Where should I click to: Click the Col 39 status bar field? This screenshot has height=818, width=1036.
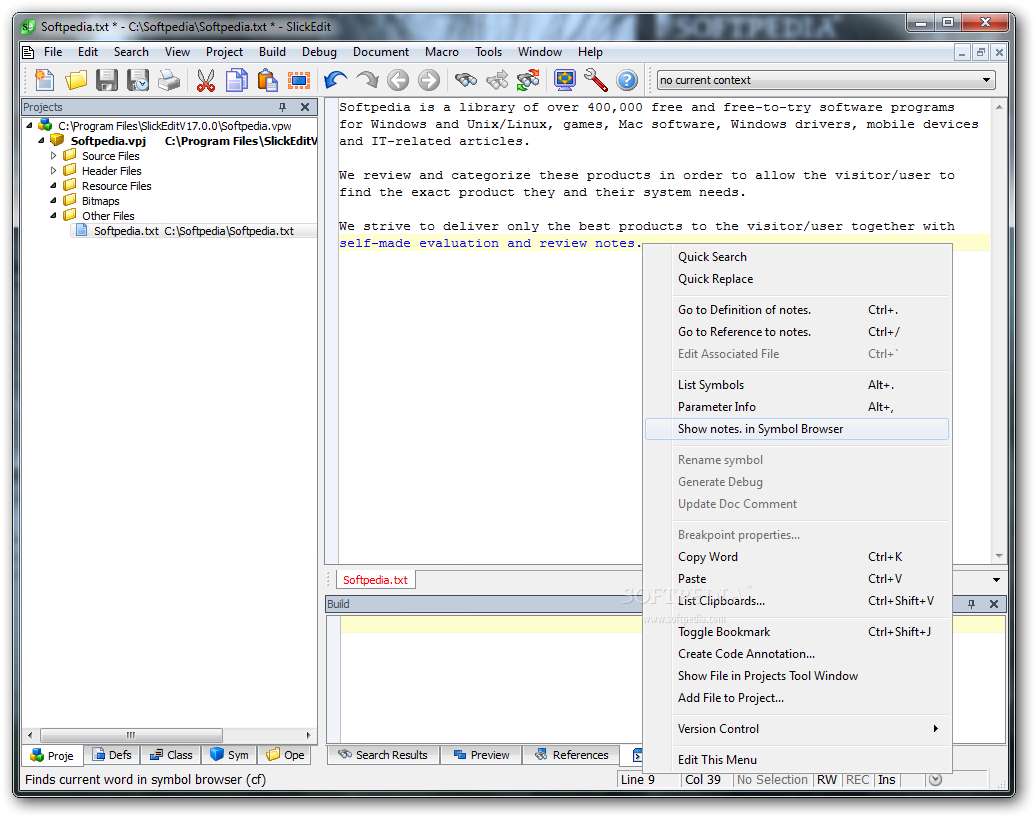click(706, 780)
